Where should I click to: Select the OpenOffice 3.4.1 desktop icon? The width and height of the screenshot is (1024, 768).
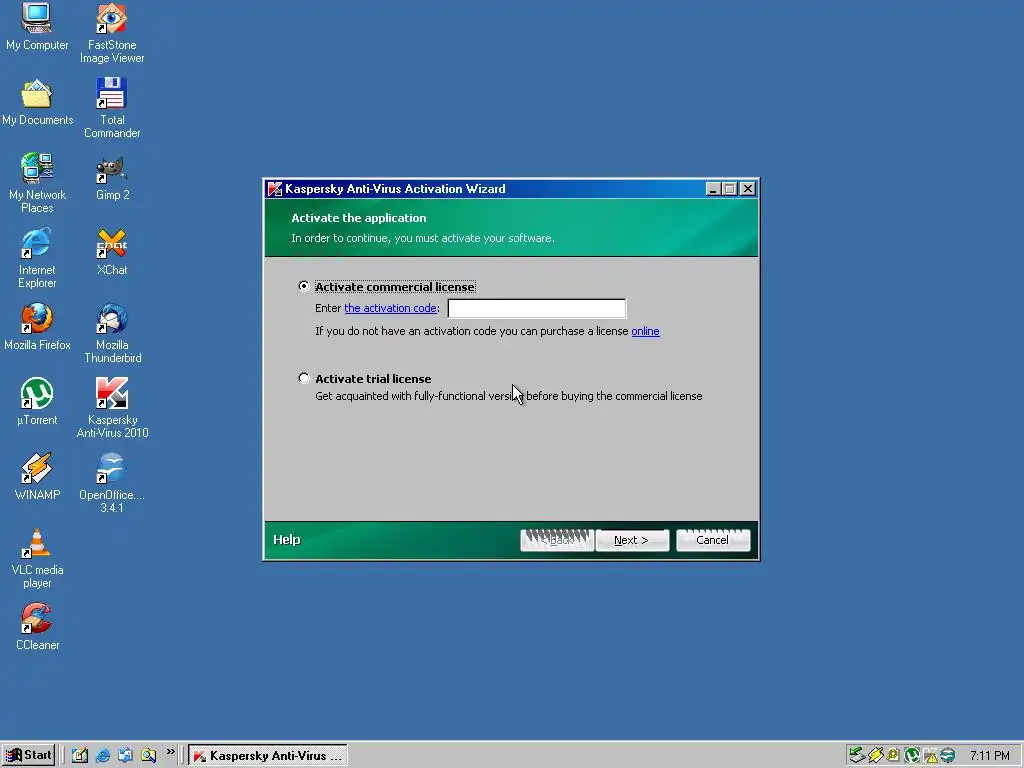(x=112, y=483)
